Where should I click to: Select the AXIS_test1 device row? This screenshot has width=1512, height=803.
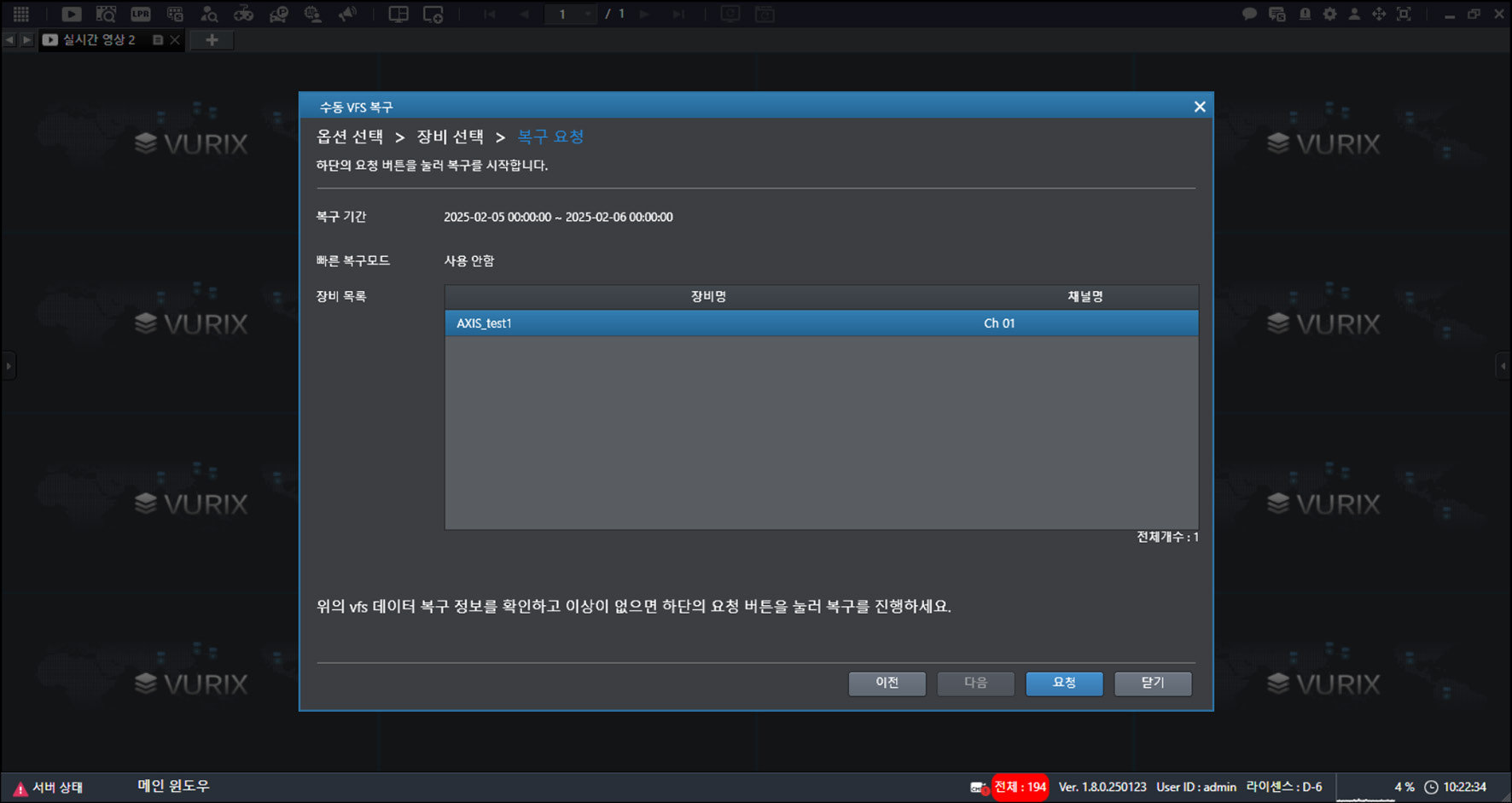(821, 323)
